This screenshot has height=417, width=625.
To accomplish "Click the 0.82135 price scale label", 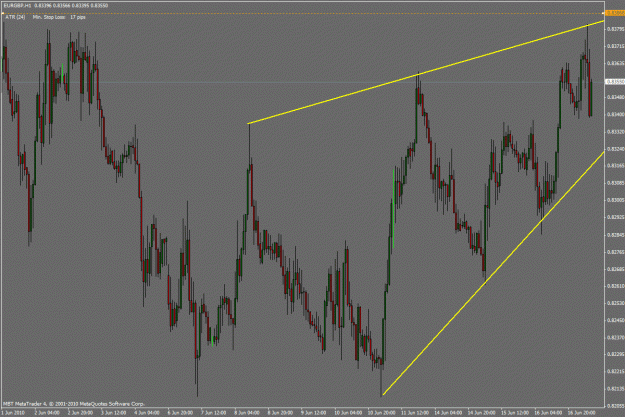I will click(615, 388).
